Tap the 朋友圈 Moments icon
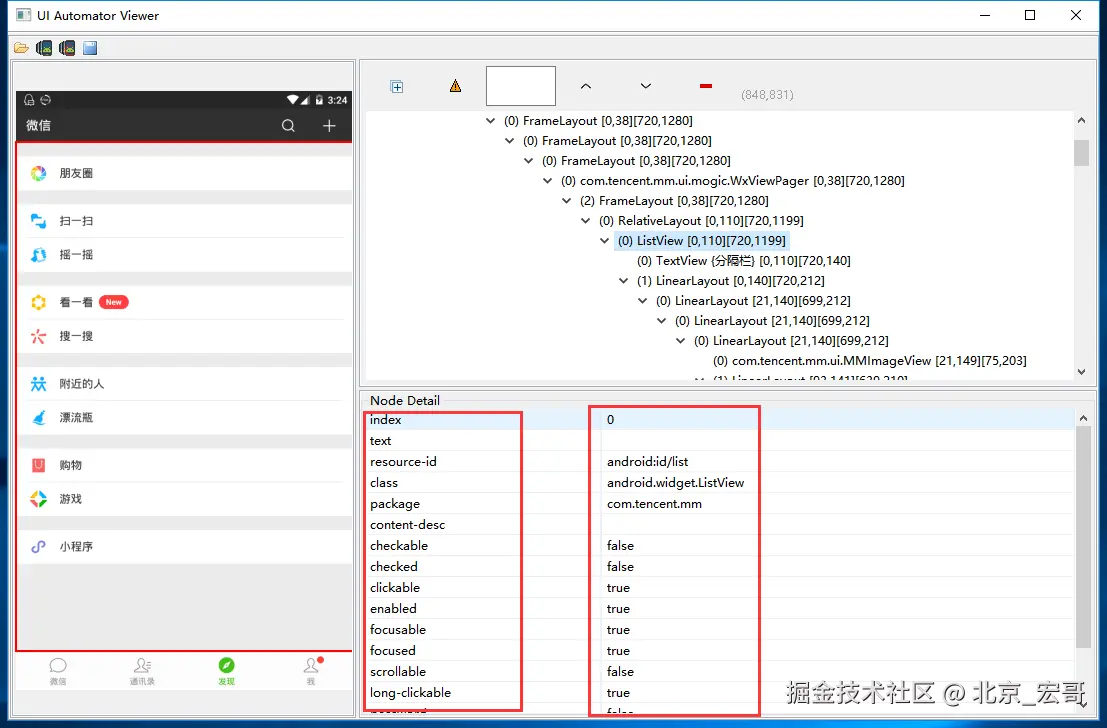 pos(38,173)
